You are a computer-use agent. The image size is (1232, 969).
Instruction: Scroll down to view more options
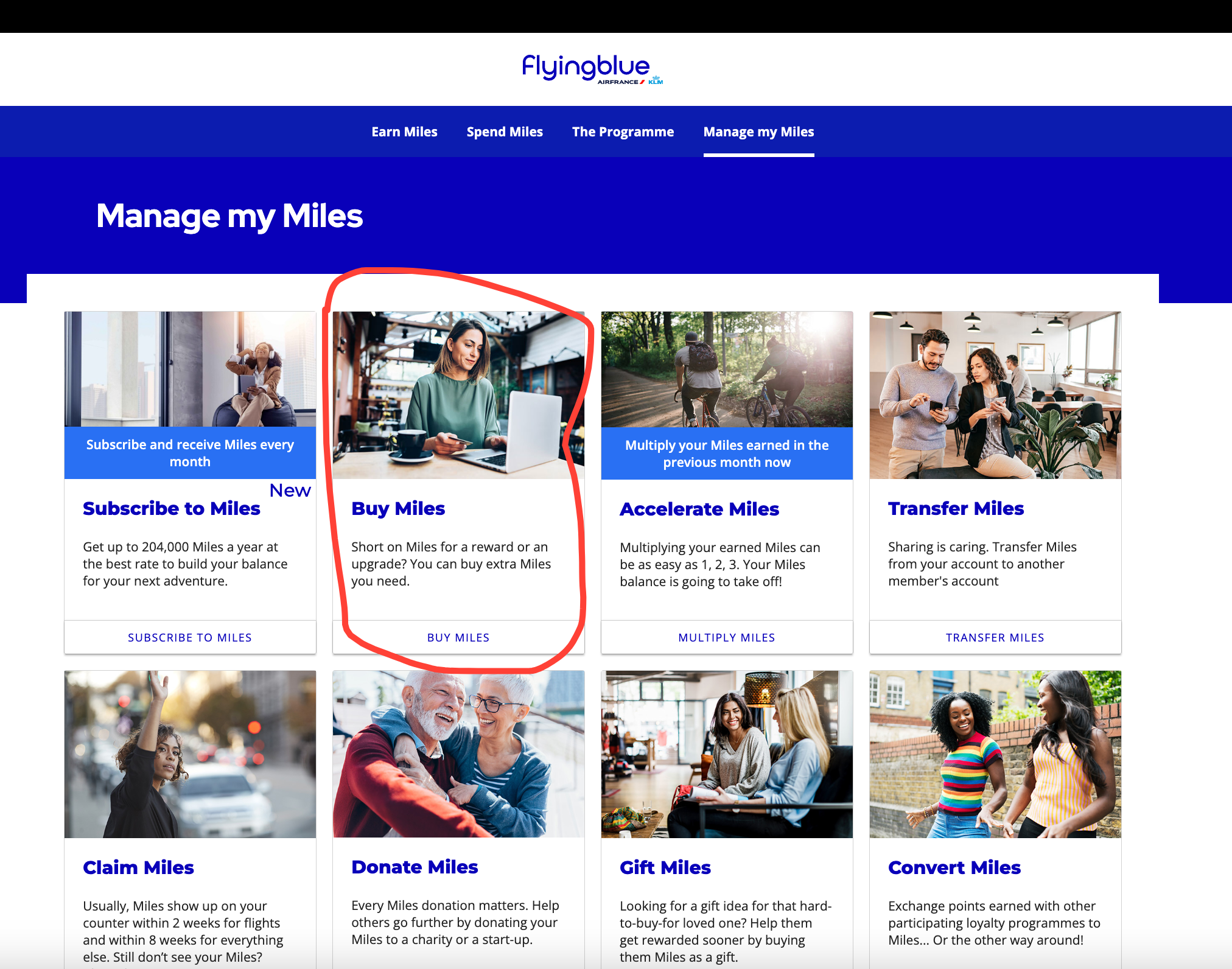pyautogui.click(x=459, y=636)
